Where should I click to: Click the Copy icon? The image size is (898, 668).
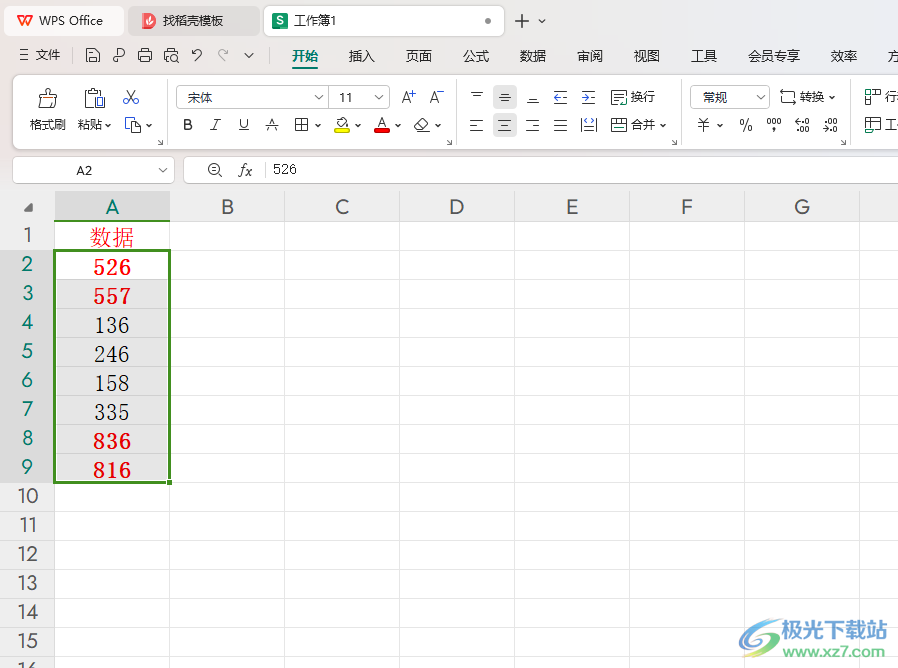click(x=133, y=125)
